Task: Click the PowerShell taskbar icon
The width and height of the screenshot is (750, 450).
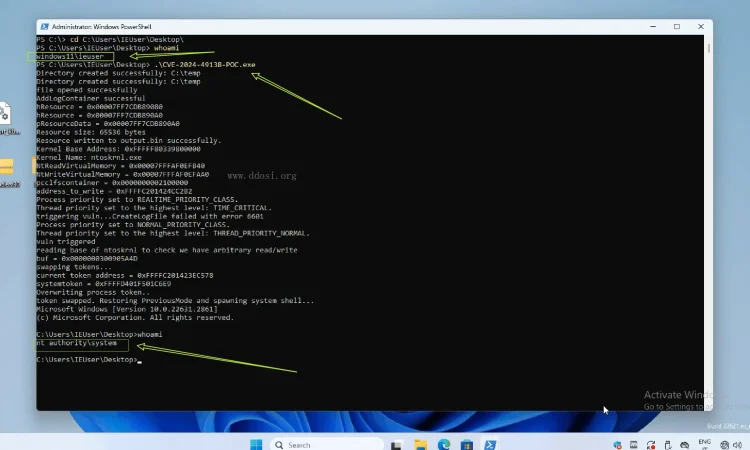Action: pos(490,445)
